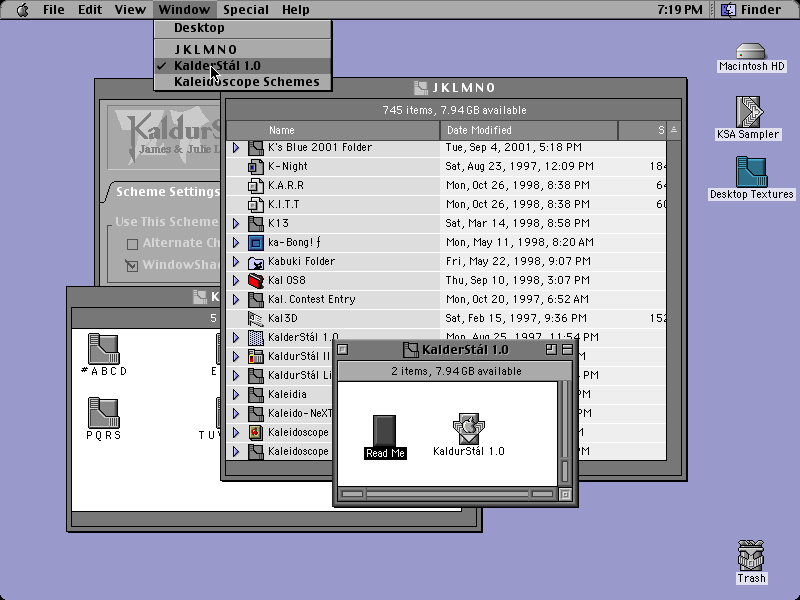Open the View menu
The image size is (800, 600).
pyautogui.click(x=130, y=10)
